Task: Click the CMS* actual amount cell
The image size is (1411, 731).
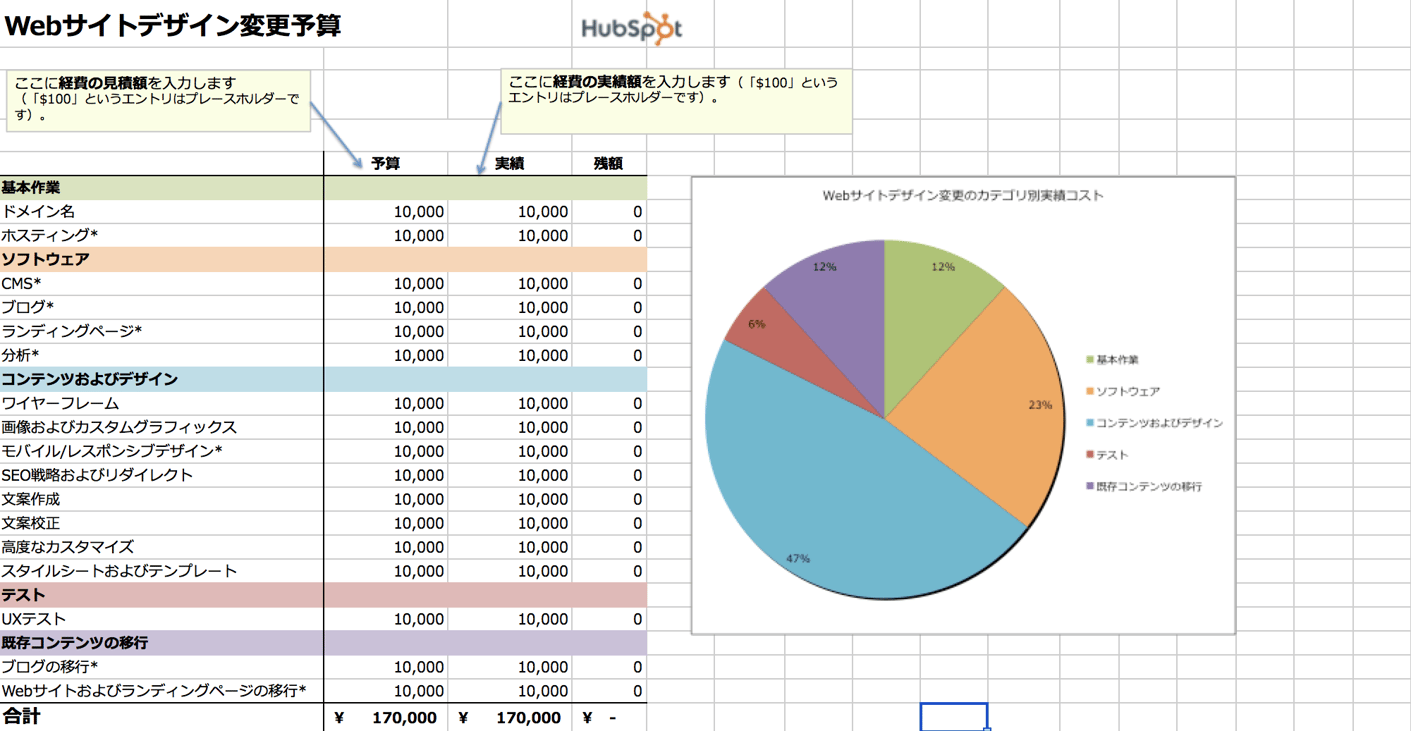Action: [510, 284]
